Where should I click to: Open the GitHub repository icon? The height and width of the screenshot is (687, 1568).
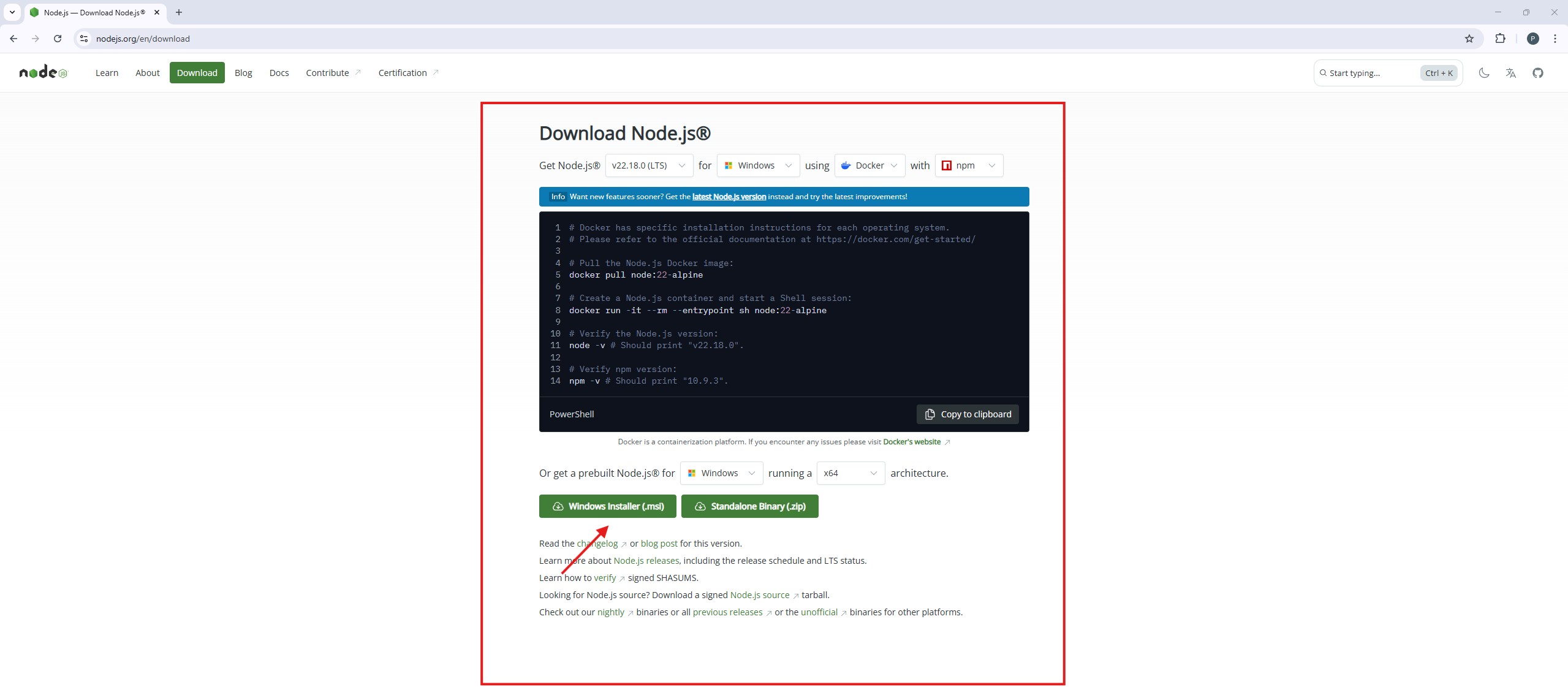point(1537,73)
